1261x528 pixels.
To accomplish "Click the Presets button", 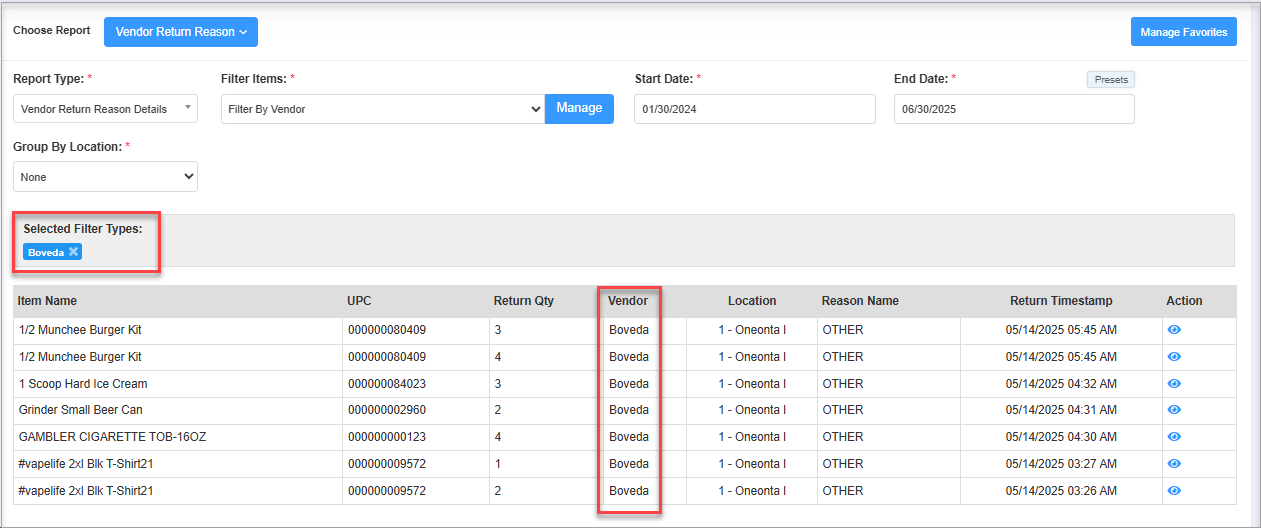I will [x=1110, y=80].
